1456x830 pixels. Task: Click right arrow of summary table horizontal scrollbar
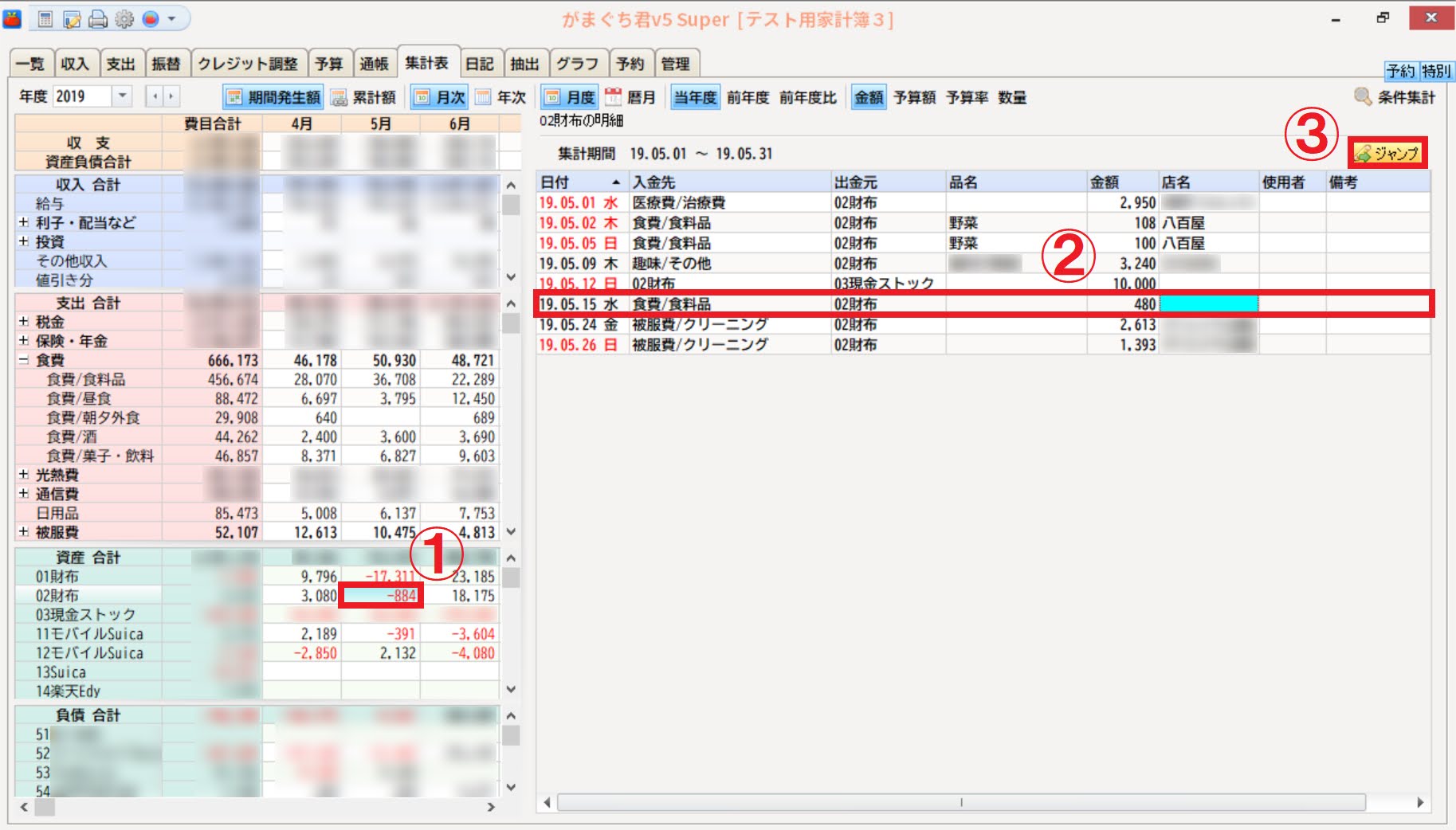(x=491, y=807)
